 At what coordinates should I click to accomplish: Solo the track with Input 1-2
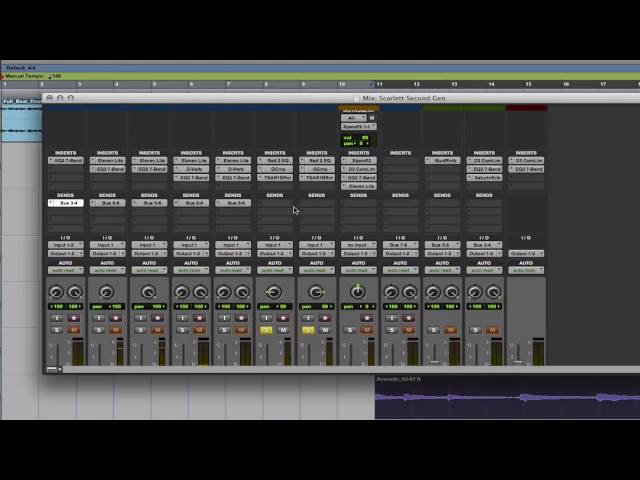(57, 330)
